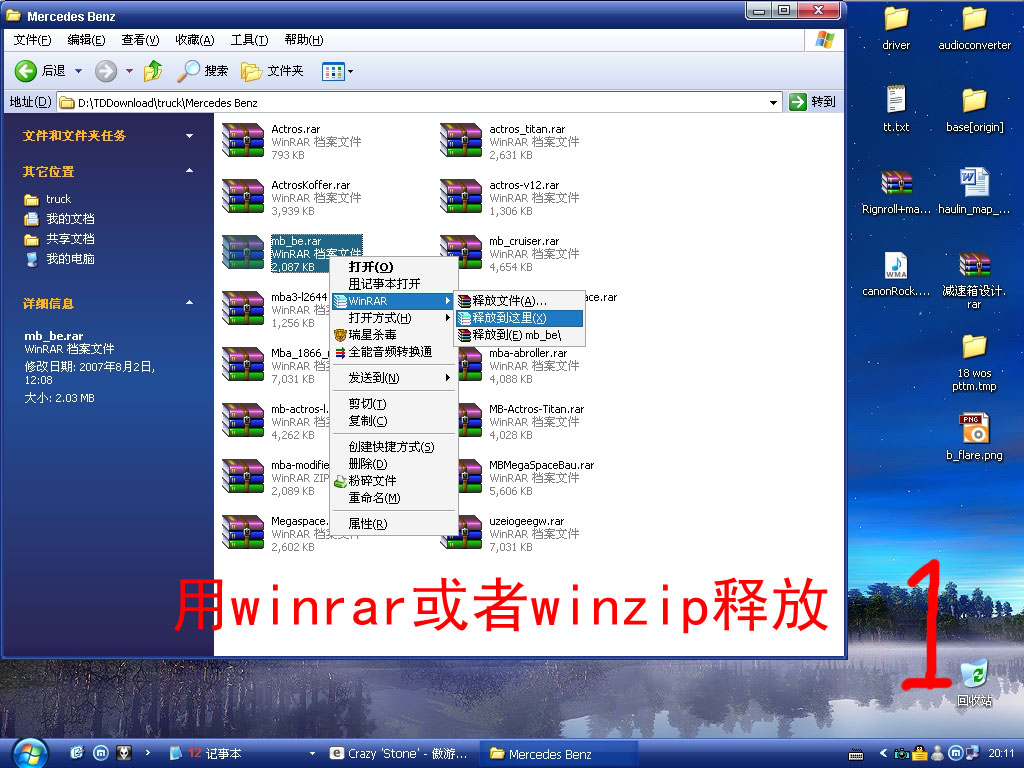This screenshot has height=768, width=1024.
Task: Select 释放文件 from the WinRAR submenu
Action: (x=509, y=300)
